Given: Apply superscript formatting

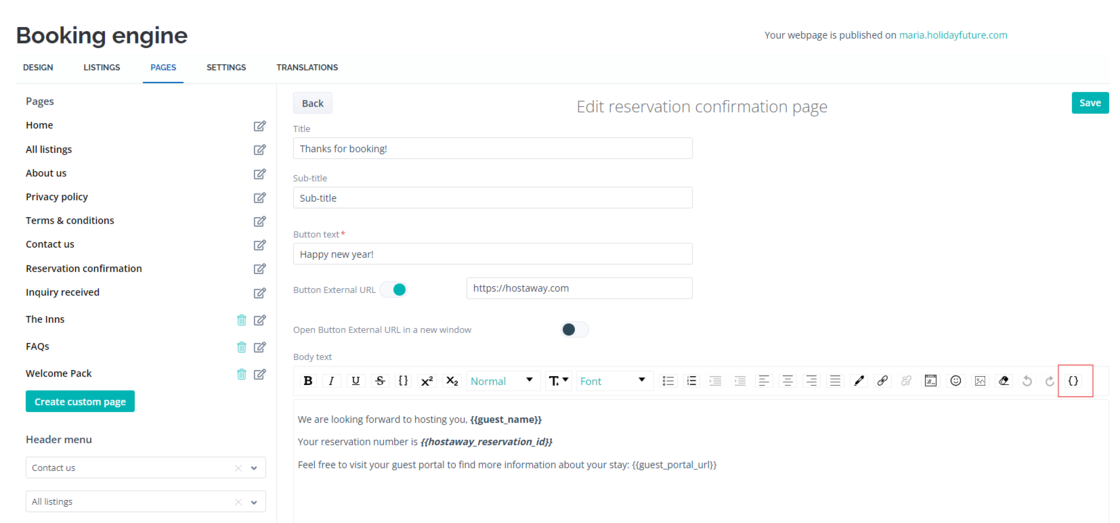Looking at the screenshot, I should (427, 381).
